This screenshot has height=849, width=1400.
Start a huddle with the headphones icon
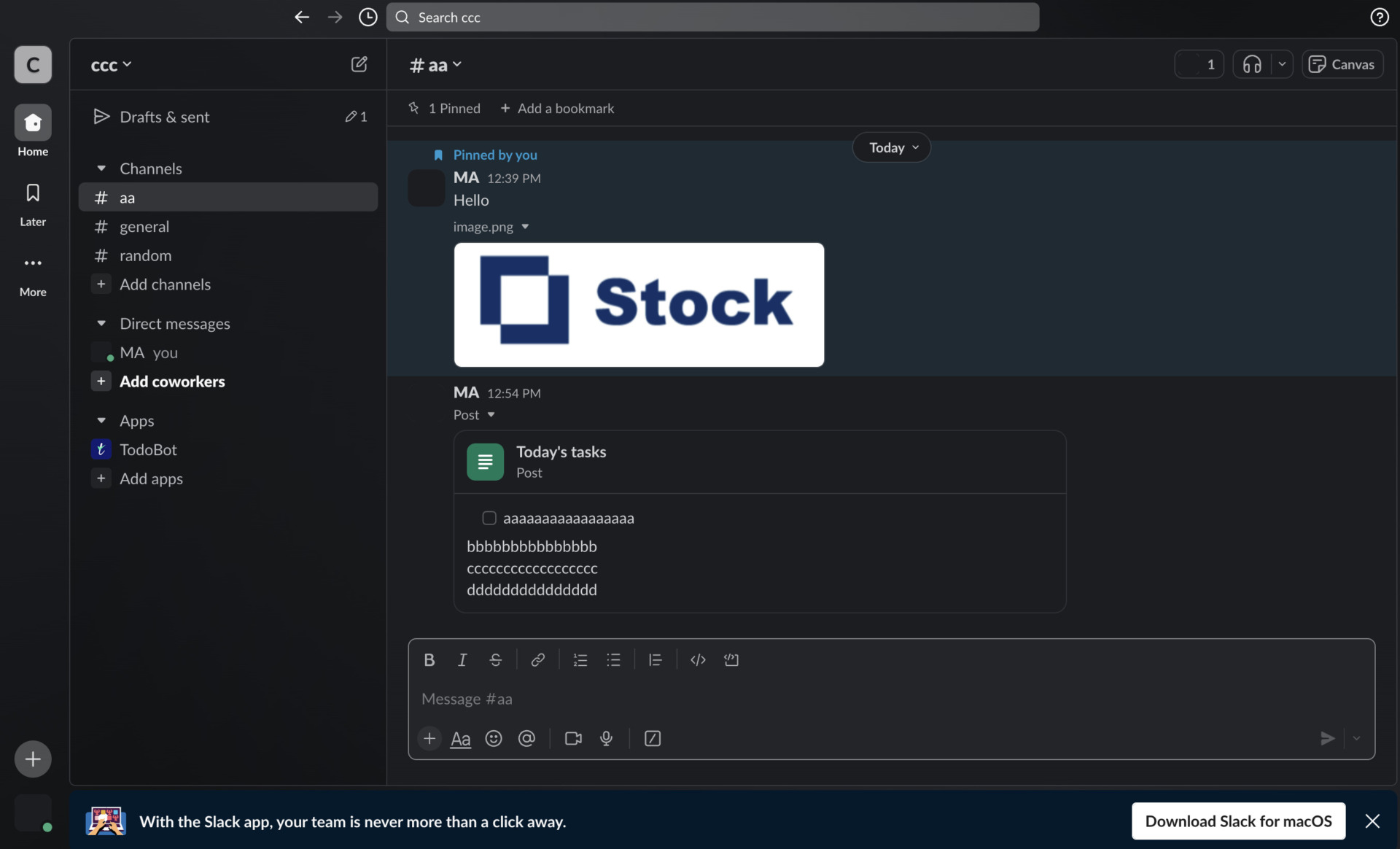(1251, 64)
